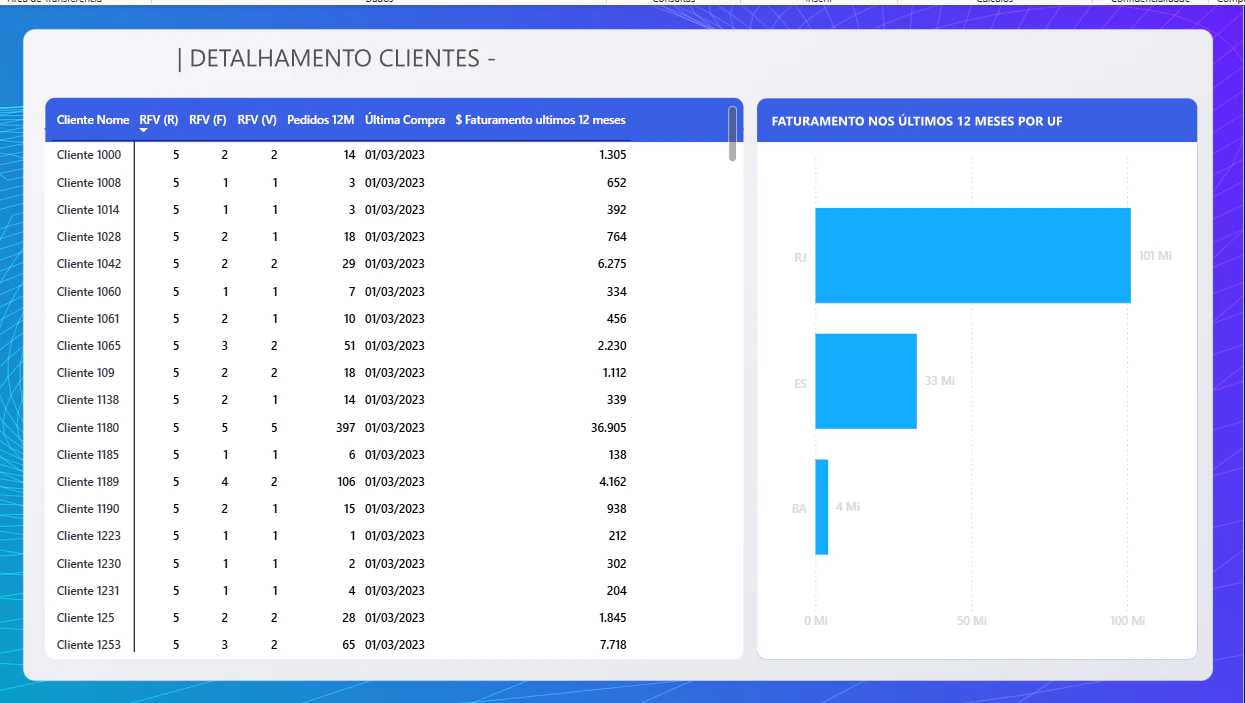This screenshot has height=703, width=1245.
Task: Click the 4 Mi data label
Action: [848, 507]
